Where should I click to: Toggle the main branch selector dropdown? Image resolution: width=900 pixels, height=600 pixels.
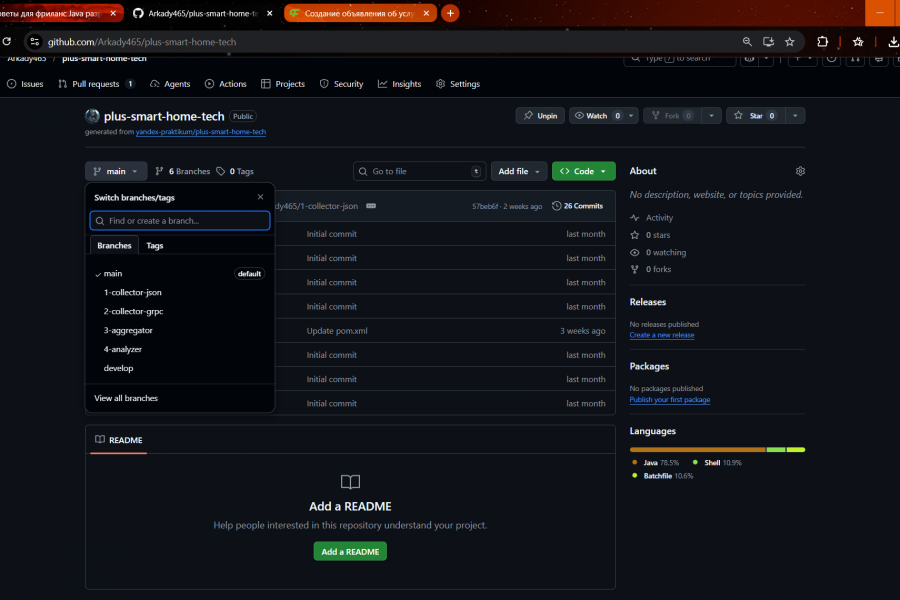click(x=116, y=171)
